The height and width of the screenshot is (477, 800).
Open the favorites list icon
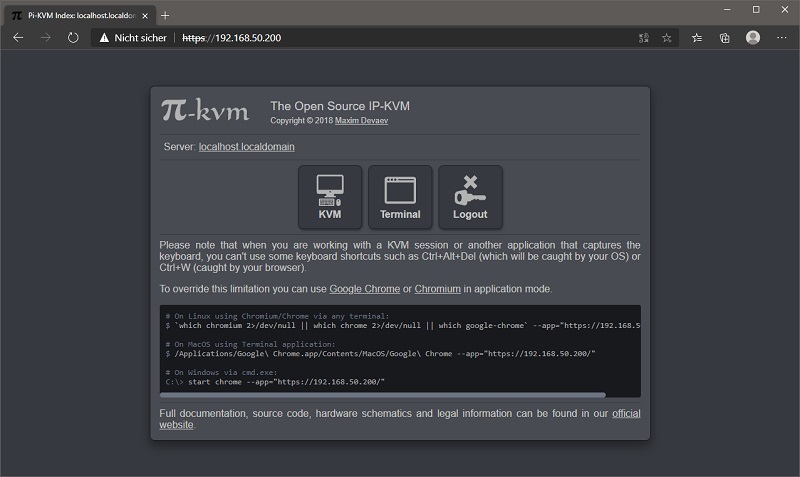point(697,38)
